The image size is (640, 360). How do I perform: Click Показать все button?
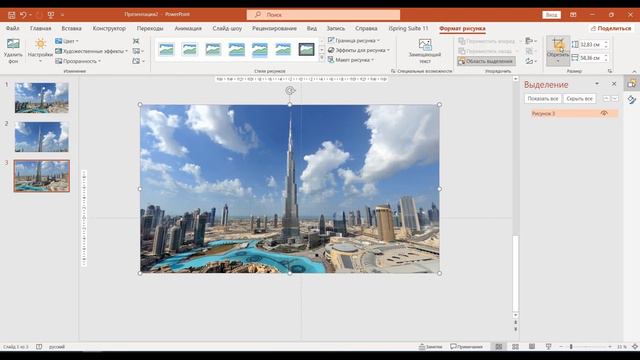point(542,99)
